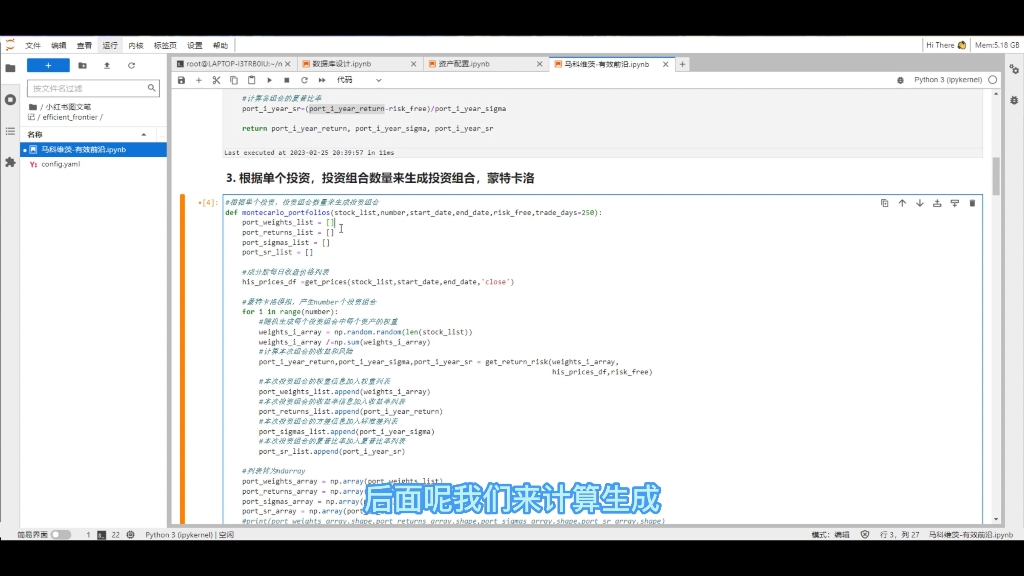The image size is (1024, 576).
Task: Duplicate the cell via the copy icon
Action: (885, 203)
